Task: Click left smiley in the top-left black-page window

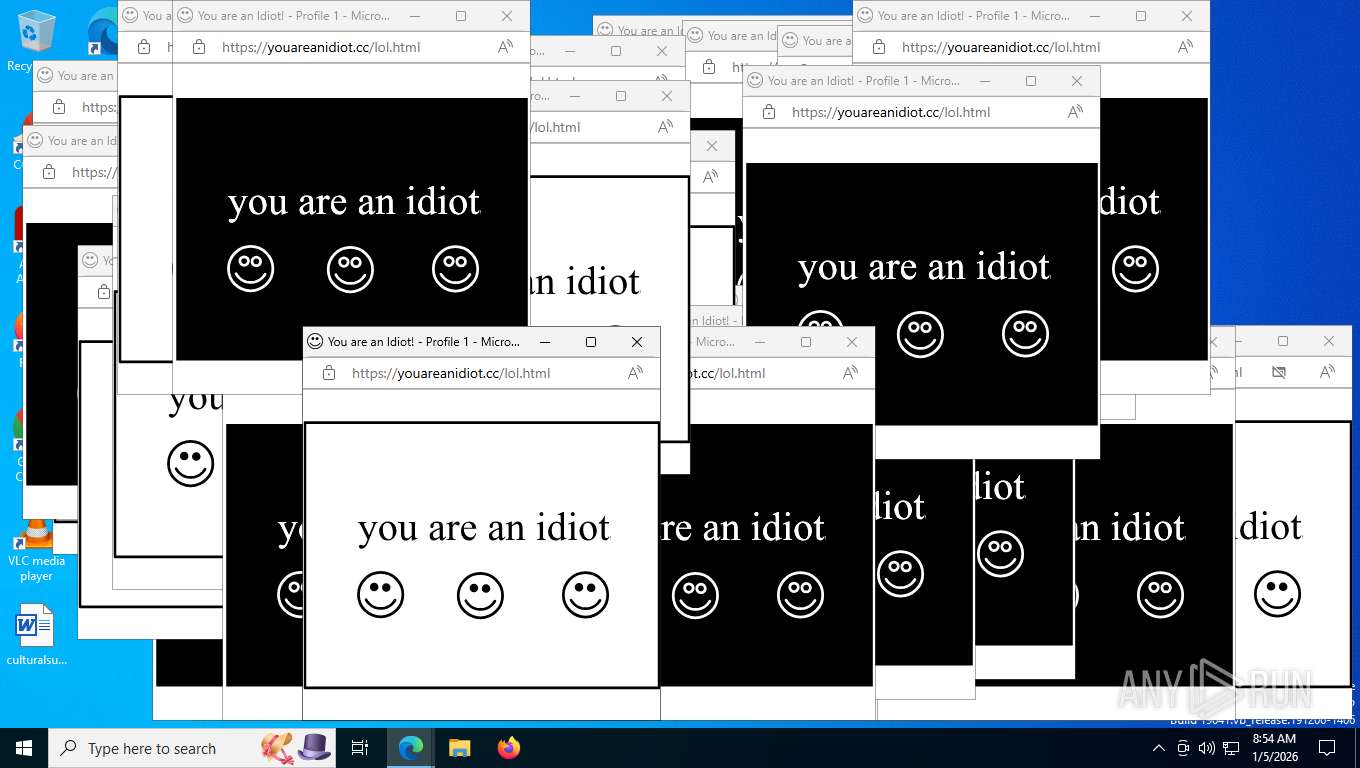Action: [250, 268]
